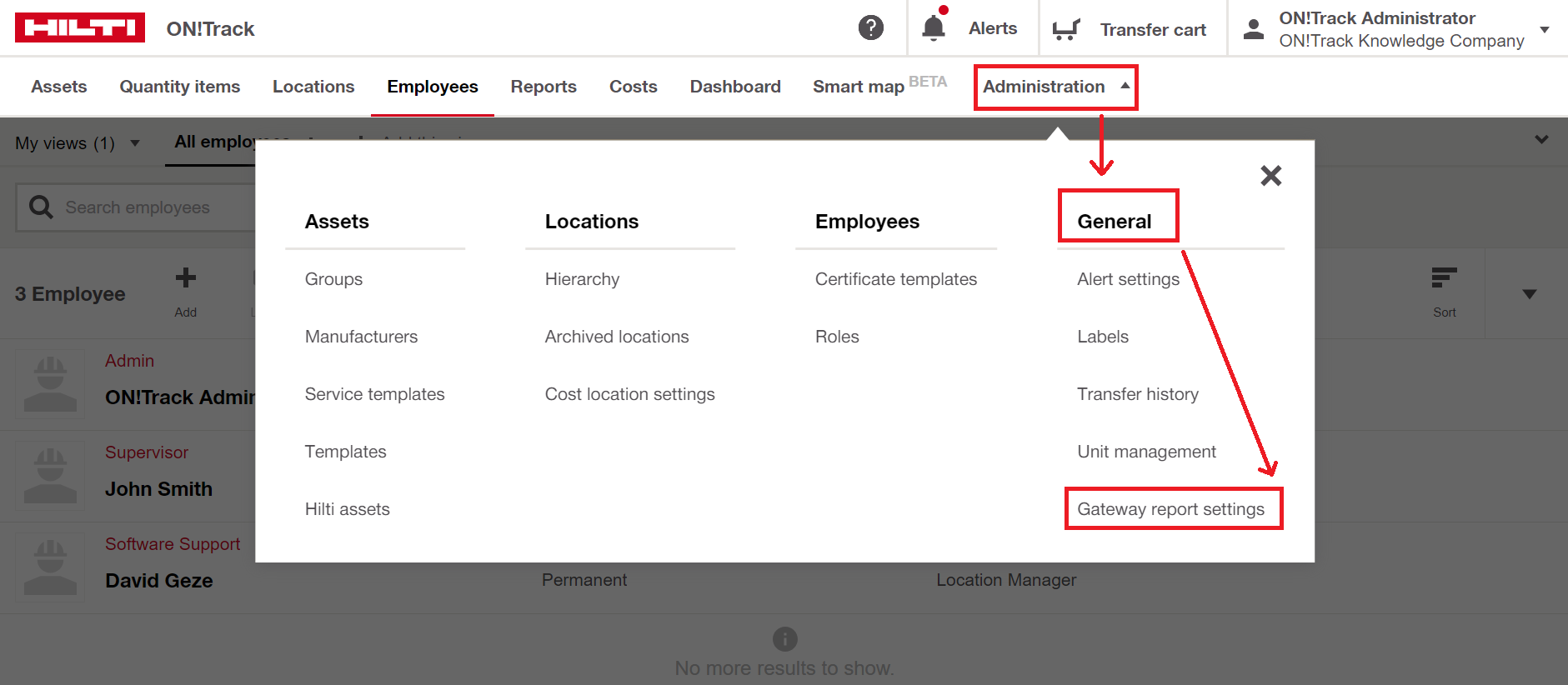The height and width of the screenshot is (685, 1568).
Task: Open Cost location settings
Action: point(629,394)
